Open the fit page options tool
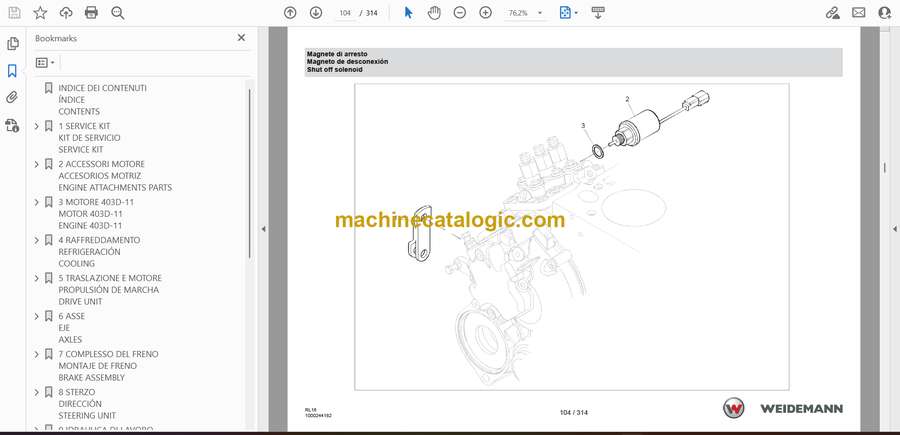The image size is (900, 435). pos(565,13)
